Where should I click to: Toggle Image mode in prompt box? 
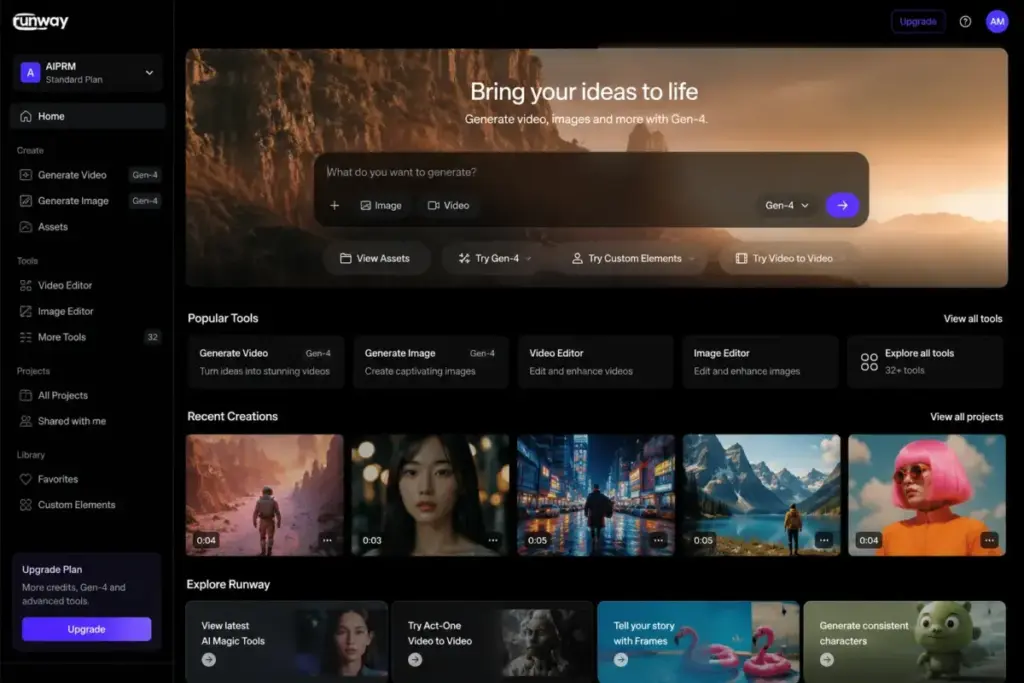(381, 205)
